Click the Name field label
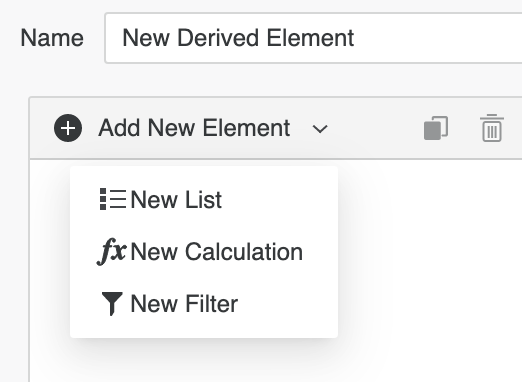Viewport: 522px width, 382px height. pyautogui.click(x=52, y=38)
